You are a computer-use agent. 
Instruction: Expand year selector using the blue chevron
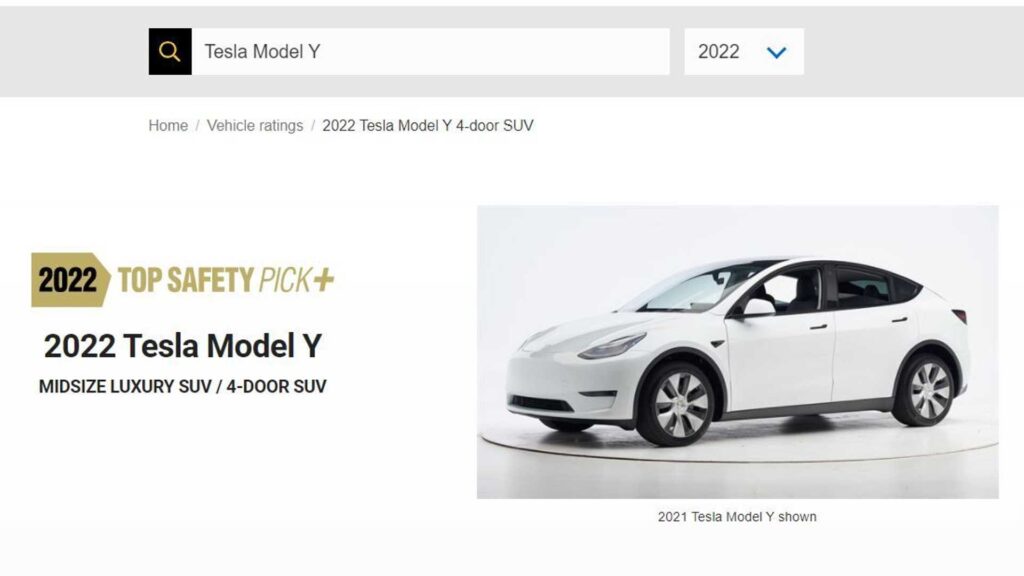(776, 52)
